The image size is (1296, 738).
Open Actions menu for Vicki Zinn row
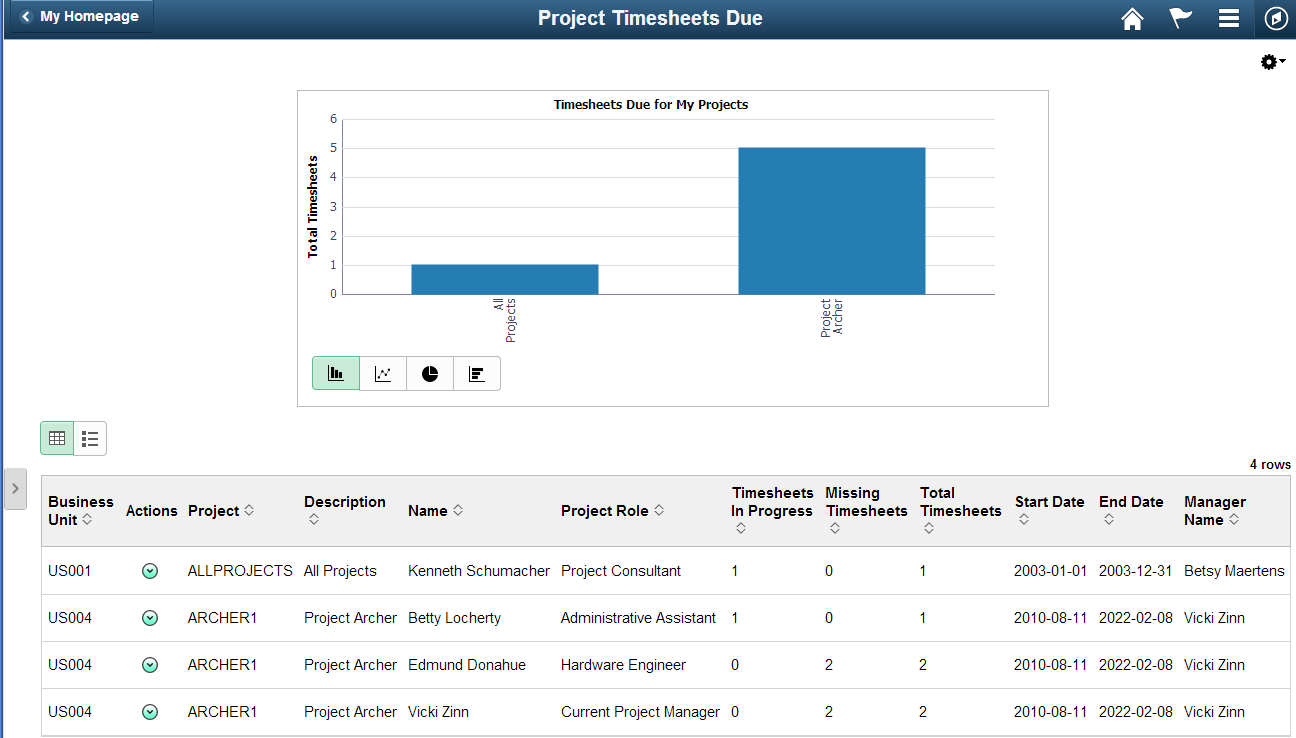pos(150,712)
